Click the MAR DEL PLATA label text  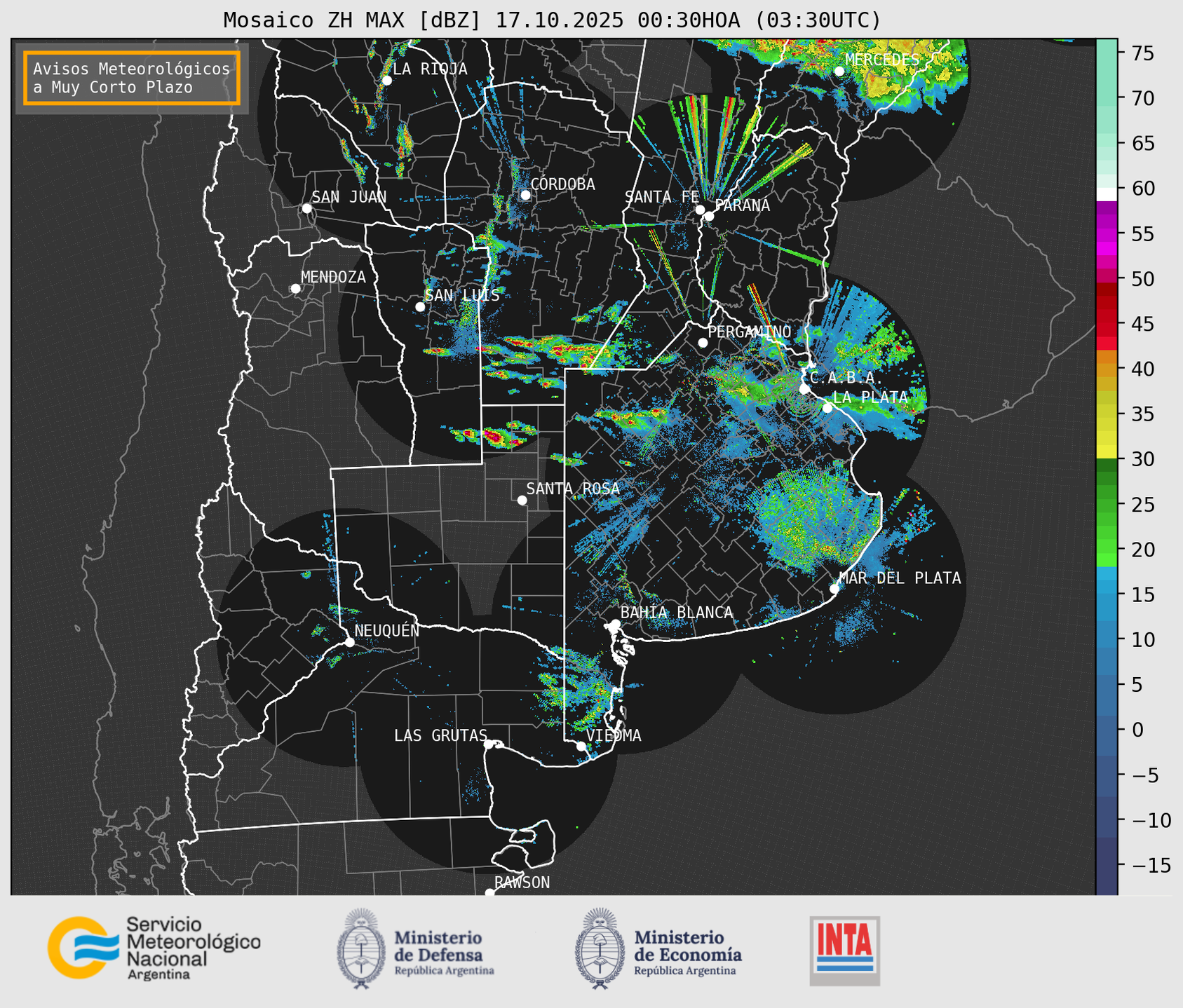click(x=900, y=578)
